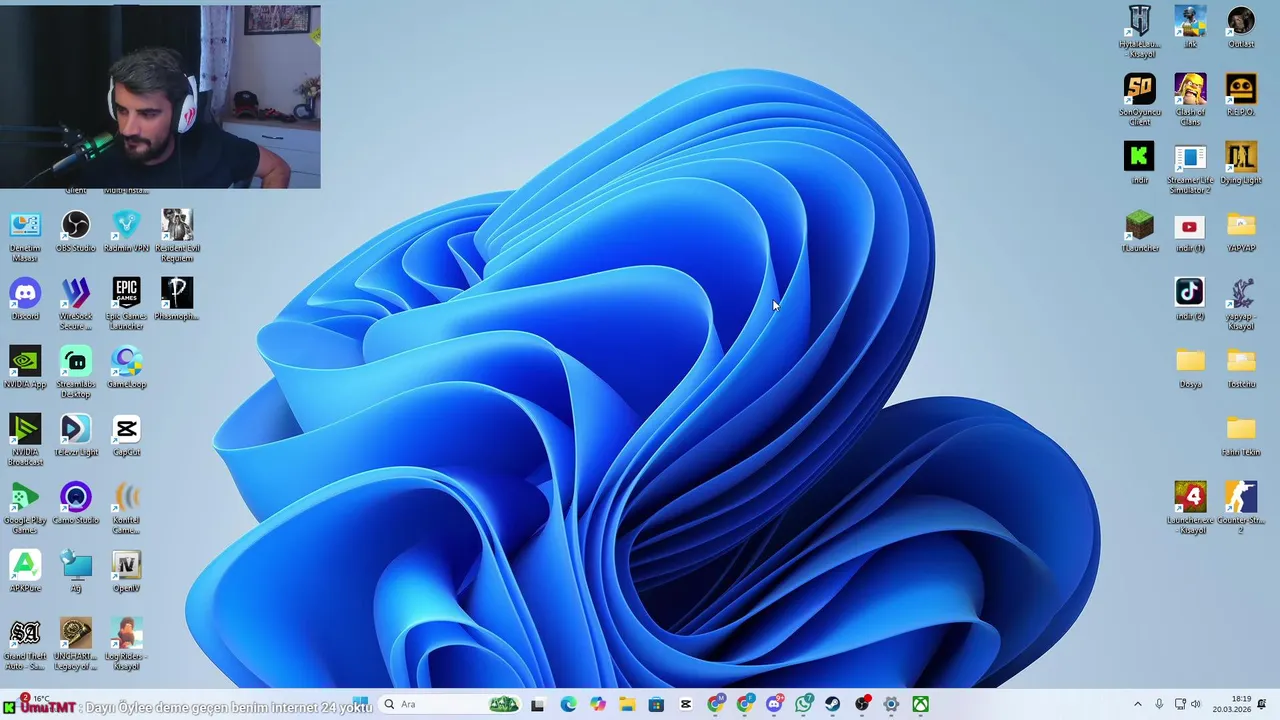Open Microsoft Store from taskbar
The image size is (1280, 720).
(656, 704)
